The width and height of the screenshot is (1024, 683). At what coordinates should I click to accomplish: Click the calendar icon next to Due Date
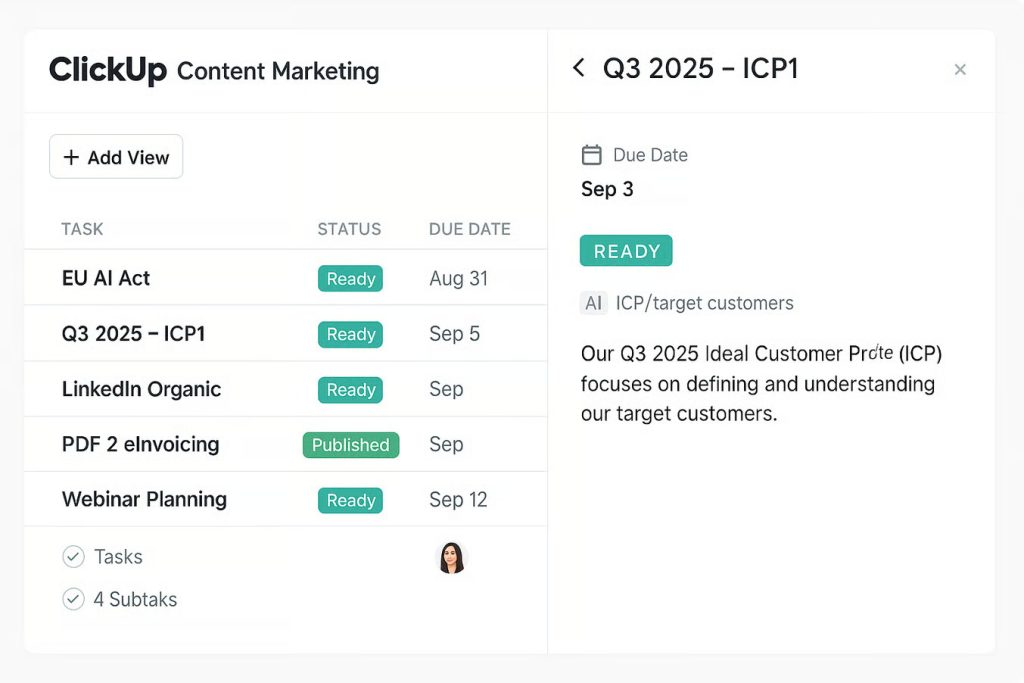(592, 155)
